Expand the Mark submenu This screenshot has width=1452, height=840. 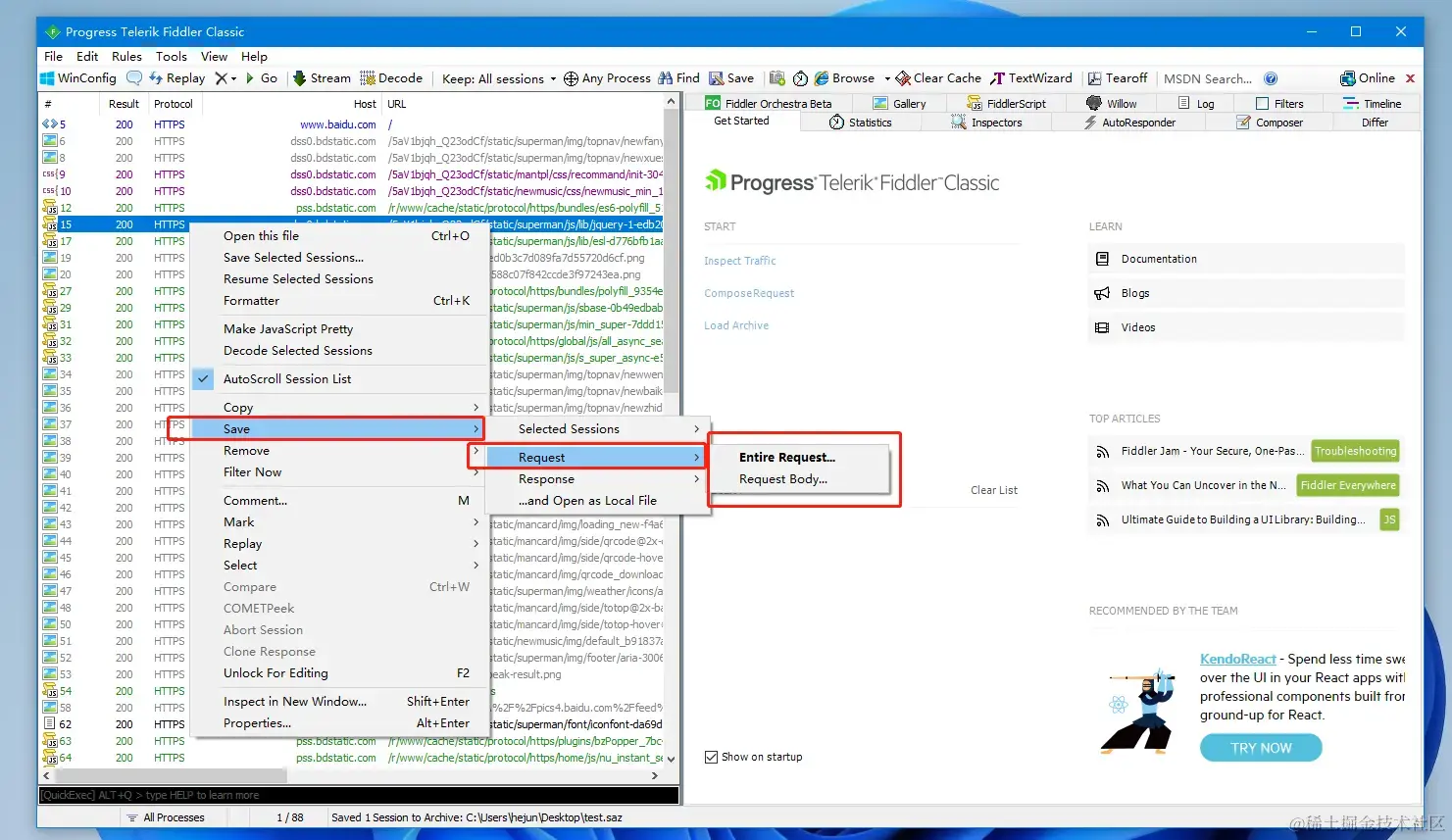tap(339, 522)
